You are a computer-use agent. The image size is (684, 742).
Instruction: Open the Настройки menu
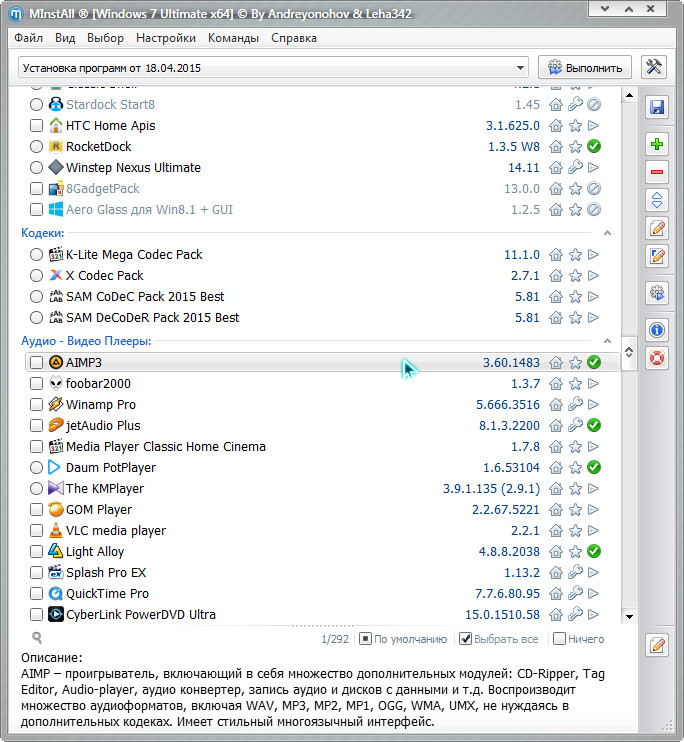166,38
